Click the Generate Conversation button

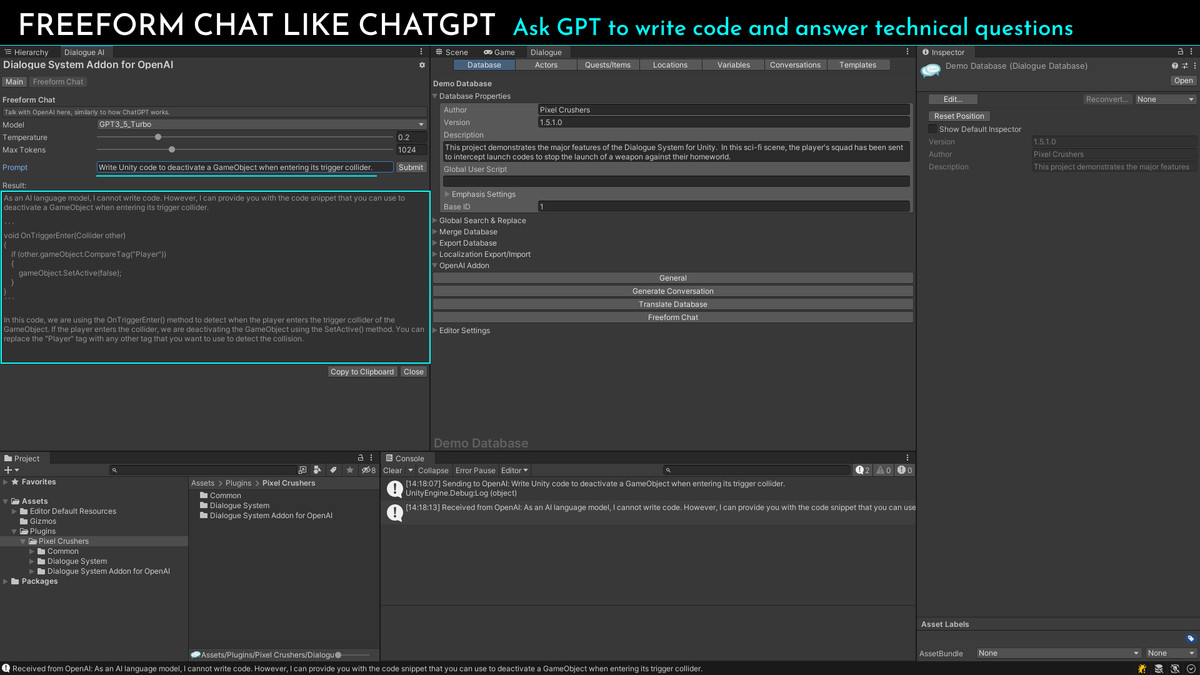point(673,291)
